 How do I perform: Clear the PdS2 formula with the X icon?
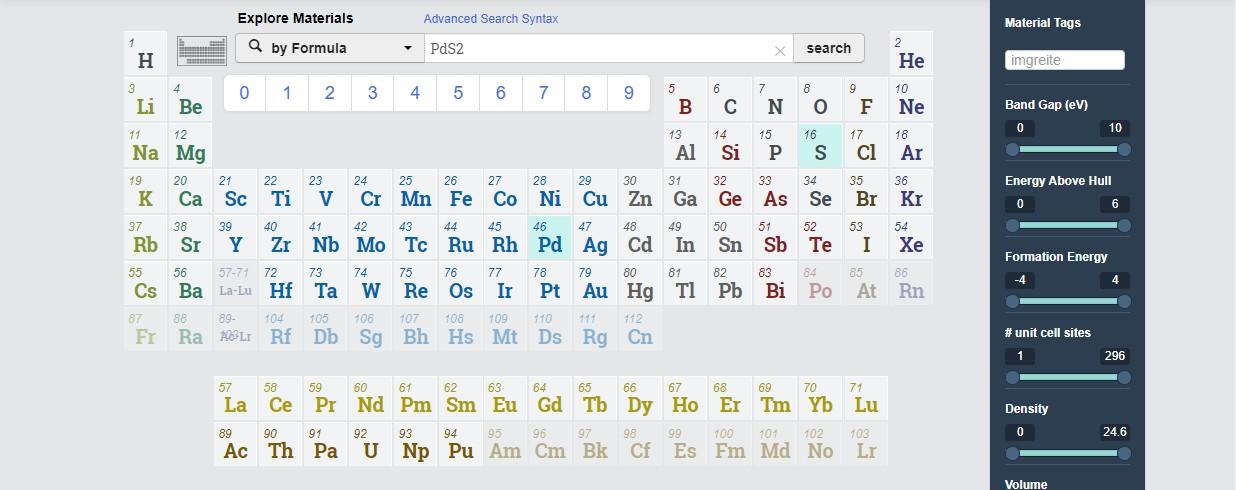click(x=780, y=50)
